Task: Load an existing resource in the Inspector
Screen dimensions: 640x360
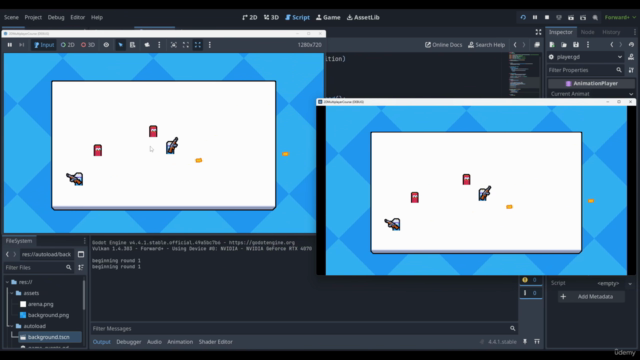Action: point(564,44)
